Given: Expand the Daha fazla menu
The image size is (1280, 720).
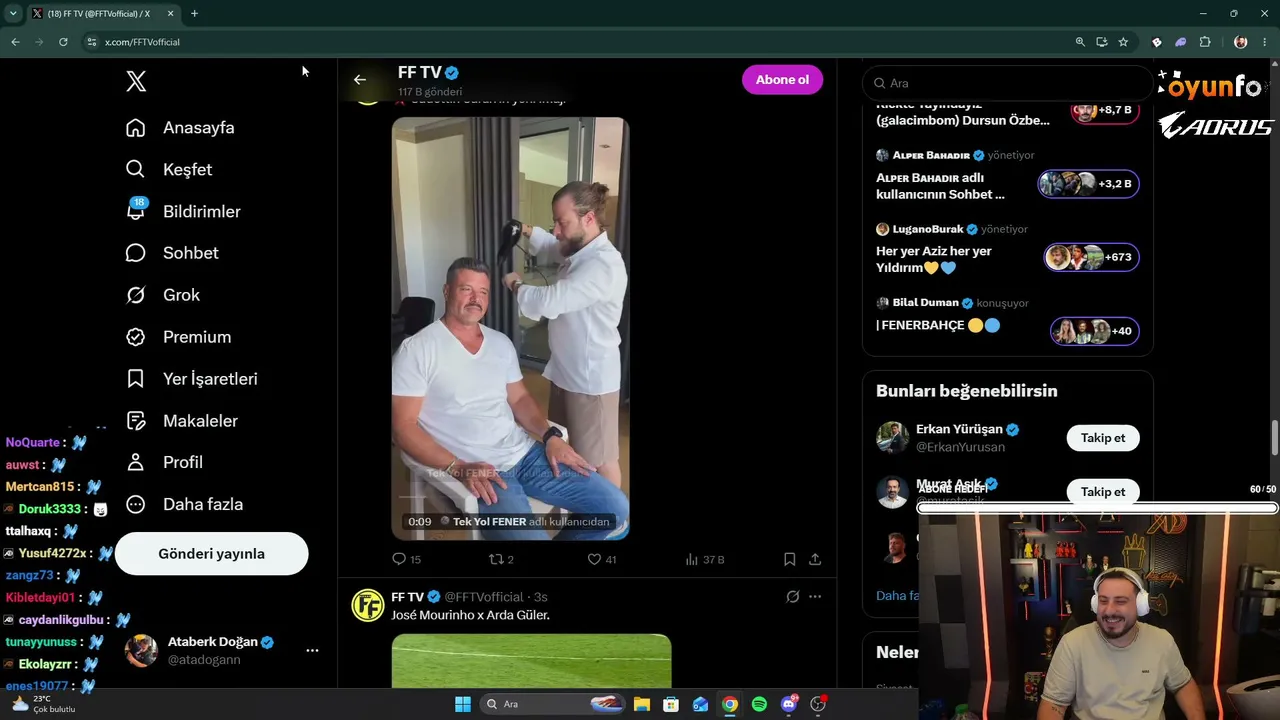Looking at the screenshot, I should click(184, 504).
